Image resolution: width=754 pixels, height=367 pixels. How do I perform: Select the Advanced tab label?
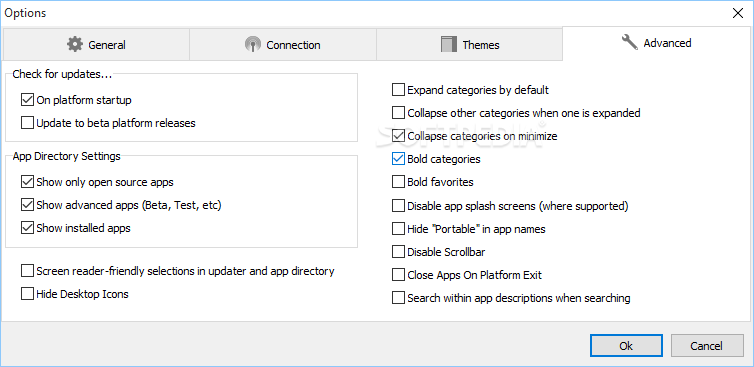[667, 43]
